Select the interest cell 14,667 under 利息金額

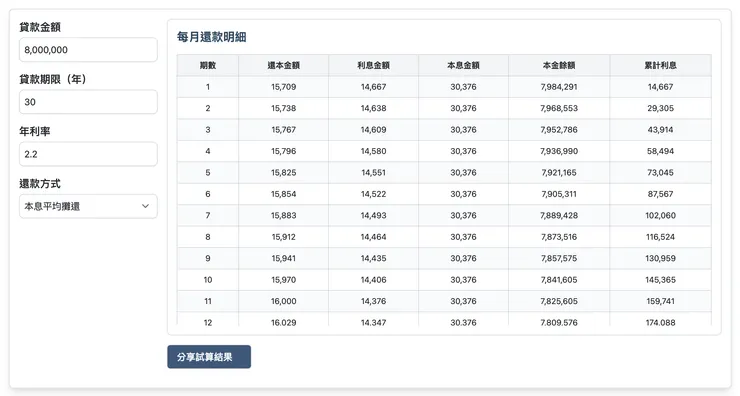coord(373,87)
